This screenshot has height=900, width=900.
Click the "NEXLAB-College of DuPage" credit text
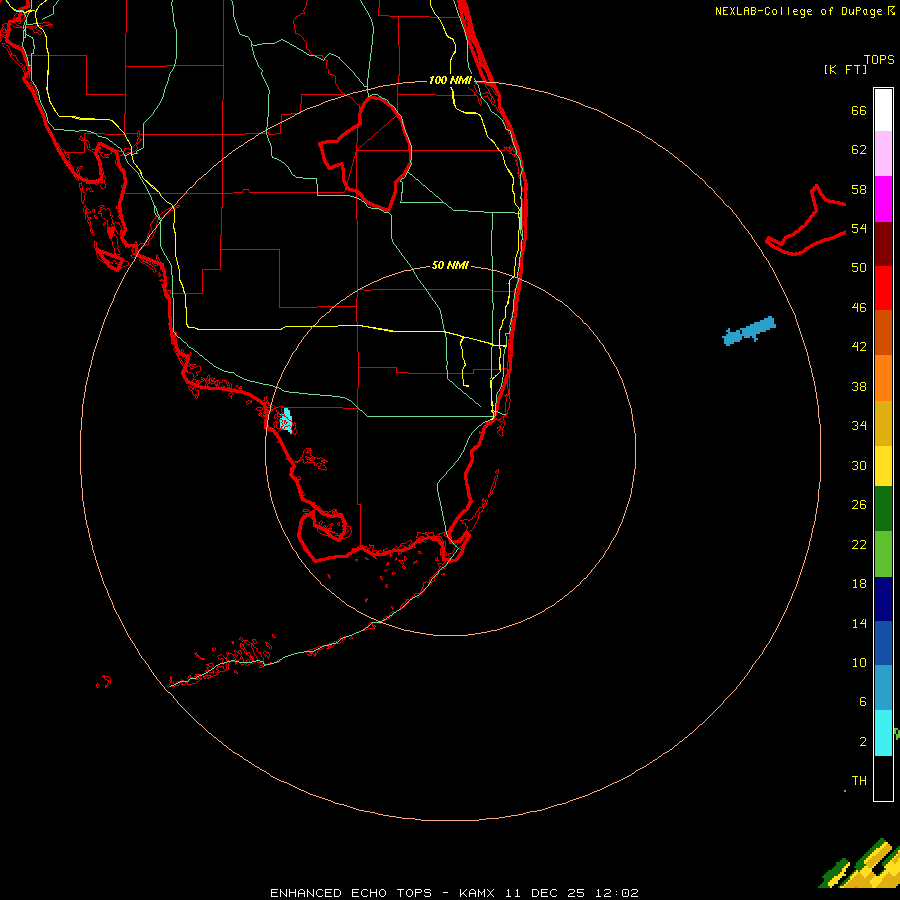pyautogui.click(x=799, y=11)
